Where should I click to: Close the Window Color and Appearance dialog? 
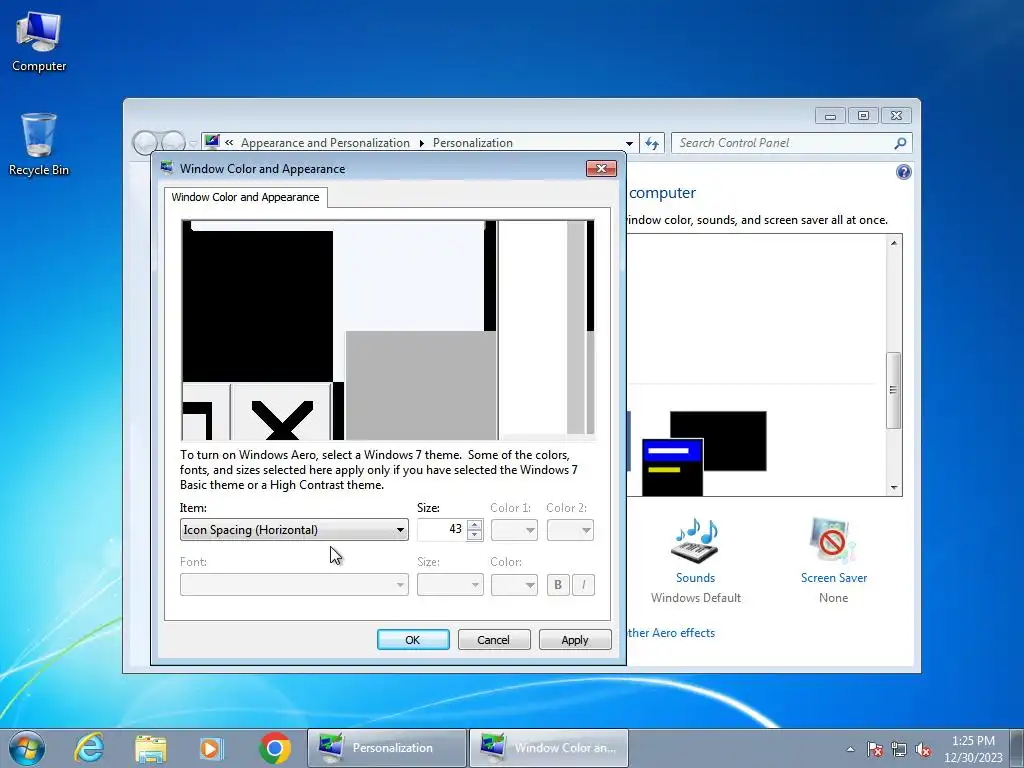coord(601,168)
